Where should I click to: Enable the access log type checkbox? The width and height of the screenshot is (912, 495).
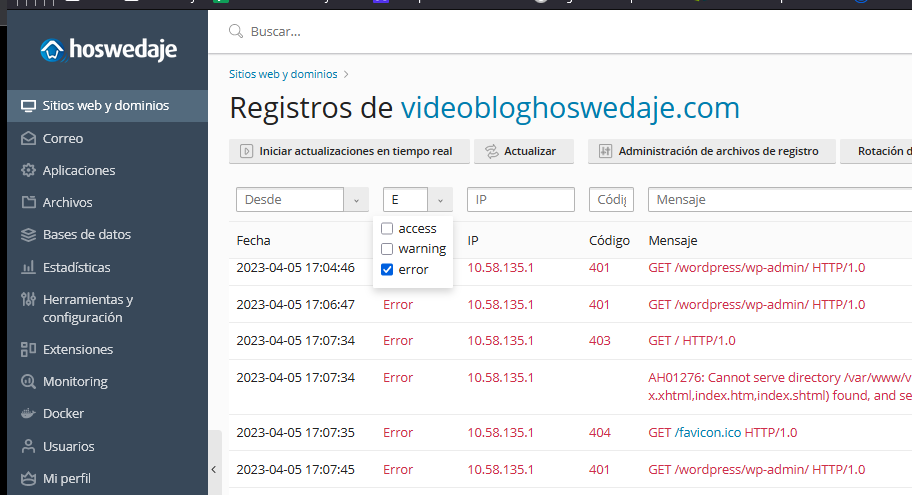[387, 229]
